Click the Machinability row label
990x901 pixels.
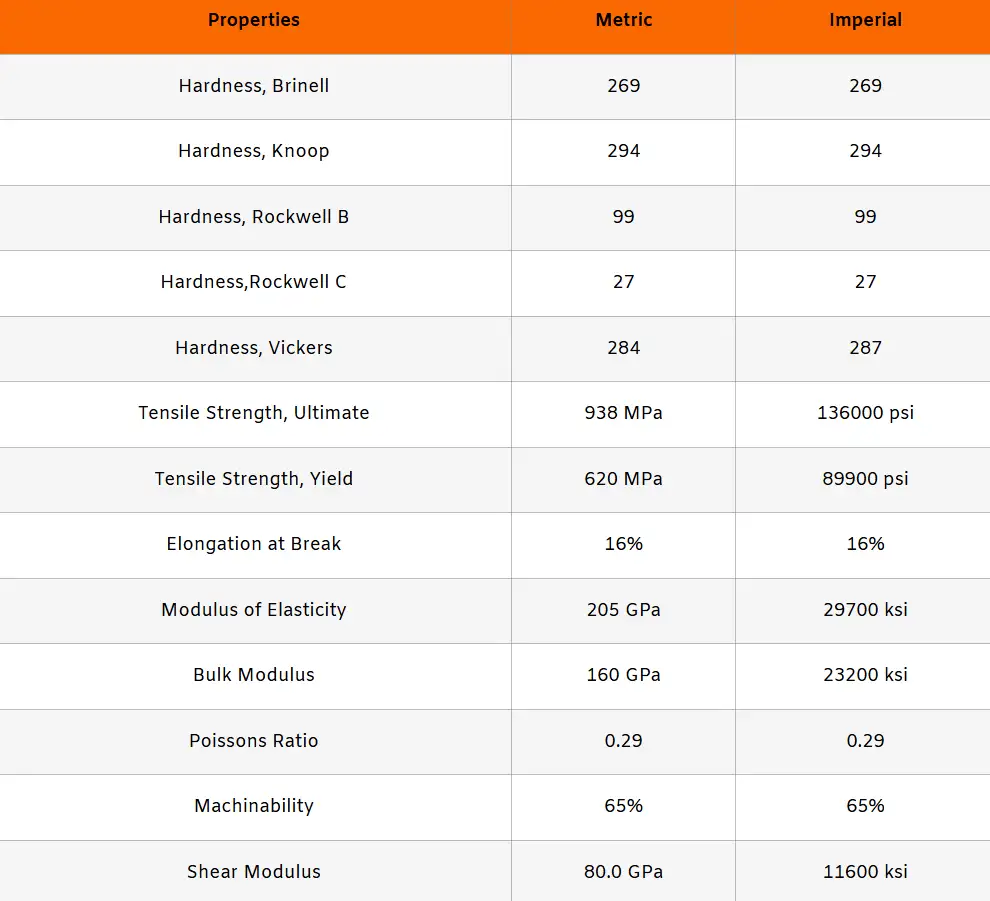(254, 806)
